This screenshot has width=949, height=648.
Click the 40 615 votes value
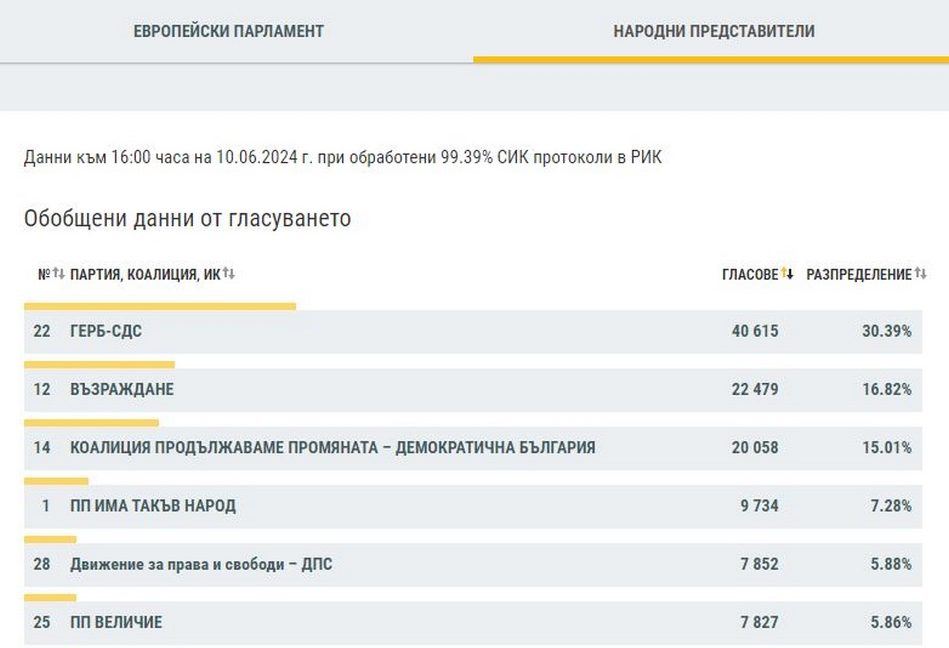point(755,331)
